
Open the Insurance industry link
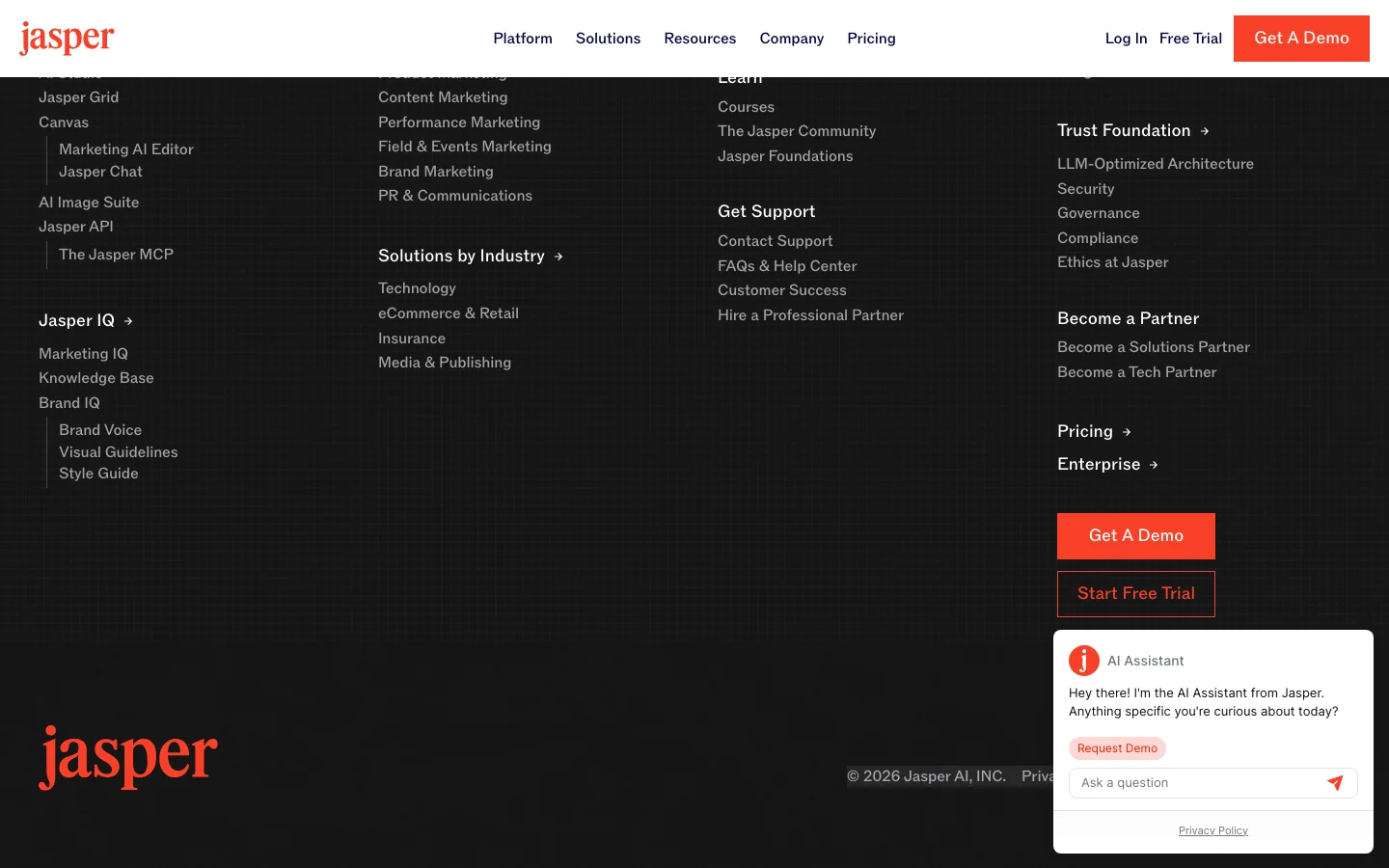412,339
